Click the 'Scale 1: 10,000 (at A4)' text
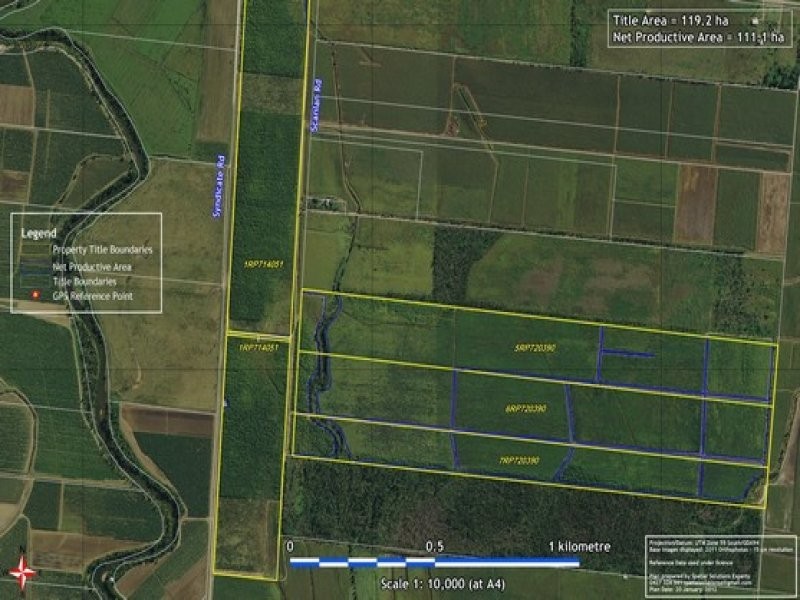This screenshot has height=600, width=800. coord(443,584)
